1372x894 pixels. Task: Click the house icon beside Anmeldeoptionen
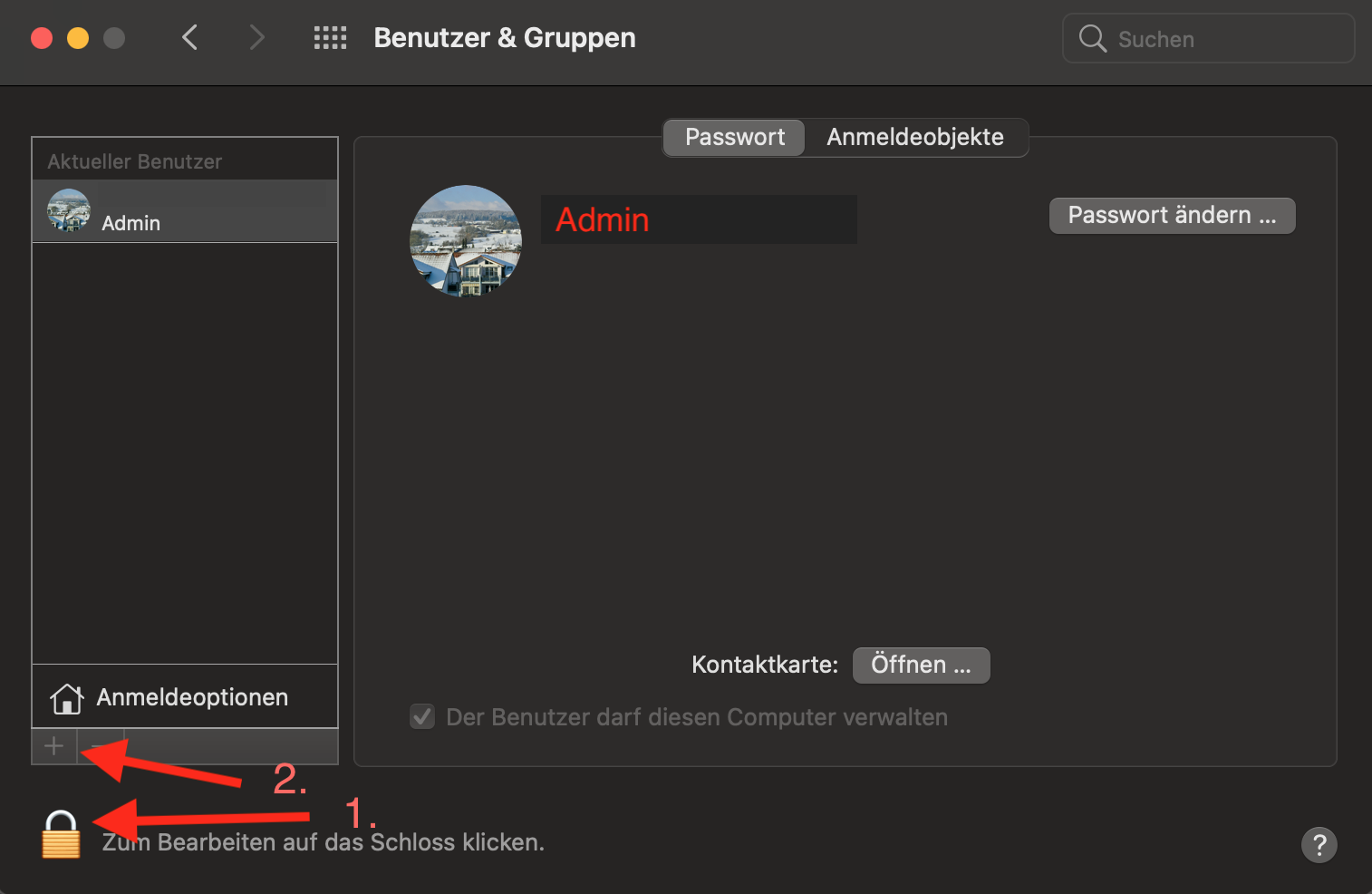67,698
